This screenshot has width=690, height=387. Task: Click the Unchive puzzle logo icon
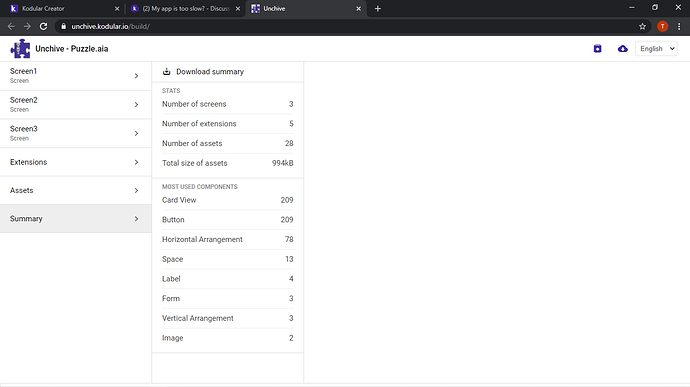tap(20, 48)
